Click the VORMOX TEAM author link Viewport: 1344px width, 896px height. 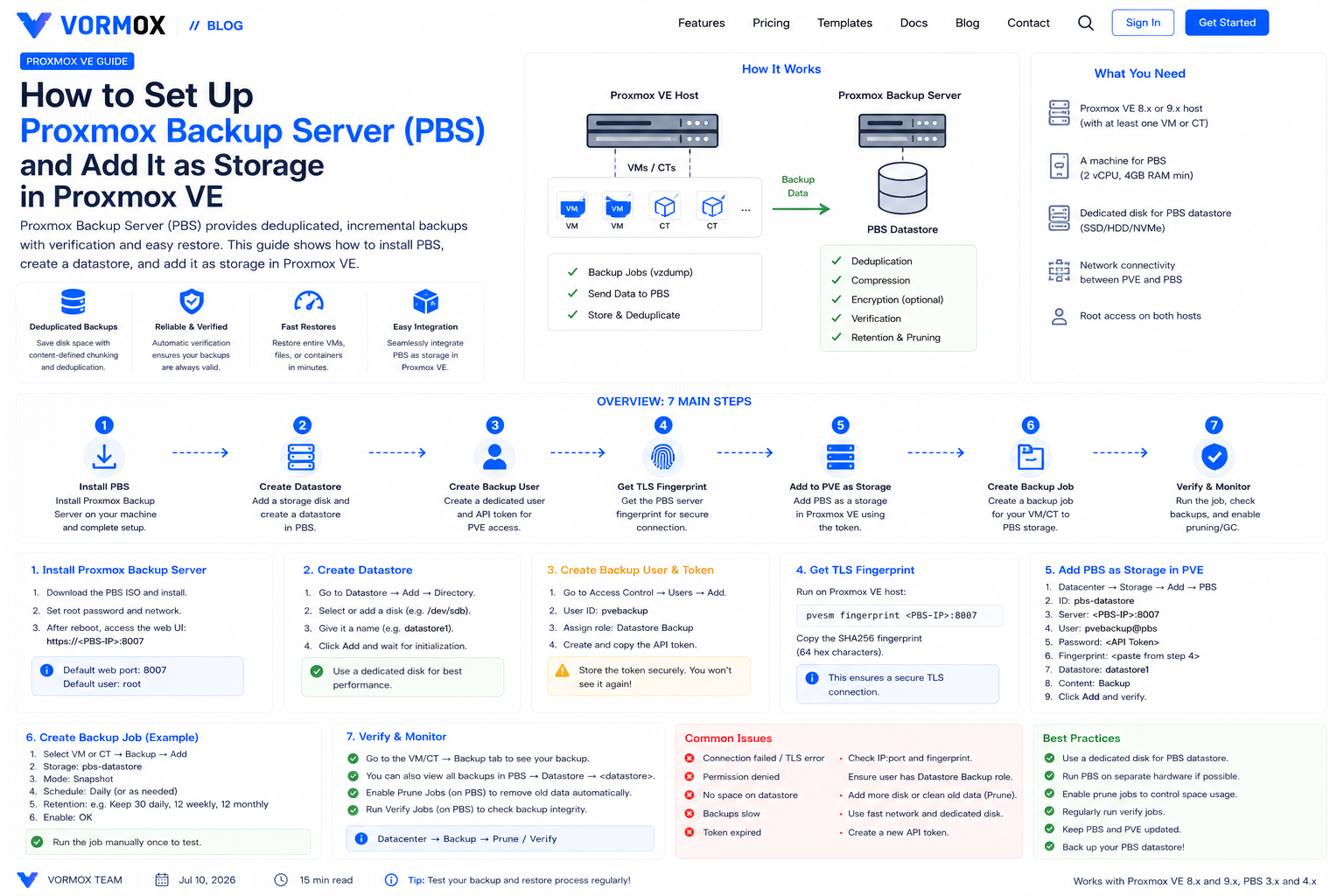click(x=85, y=879)
